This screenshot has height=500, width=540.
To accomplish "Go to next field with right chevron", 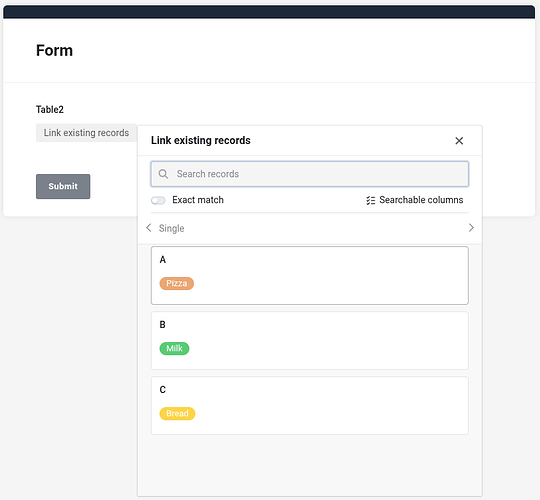I will click(x=471, y=228).
